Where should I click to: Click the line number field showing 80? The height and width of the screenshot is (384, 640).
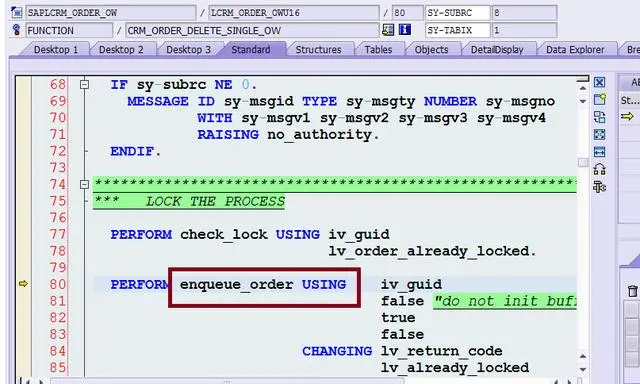pos(407,13)
